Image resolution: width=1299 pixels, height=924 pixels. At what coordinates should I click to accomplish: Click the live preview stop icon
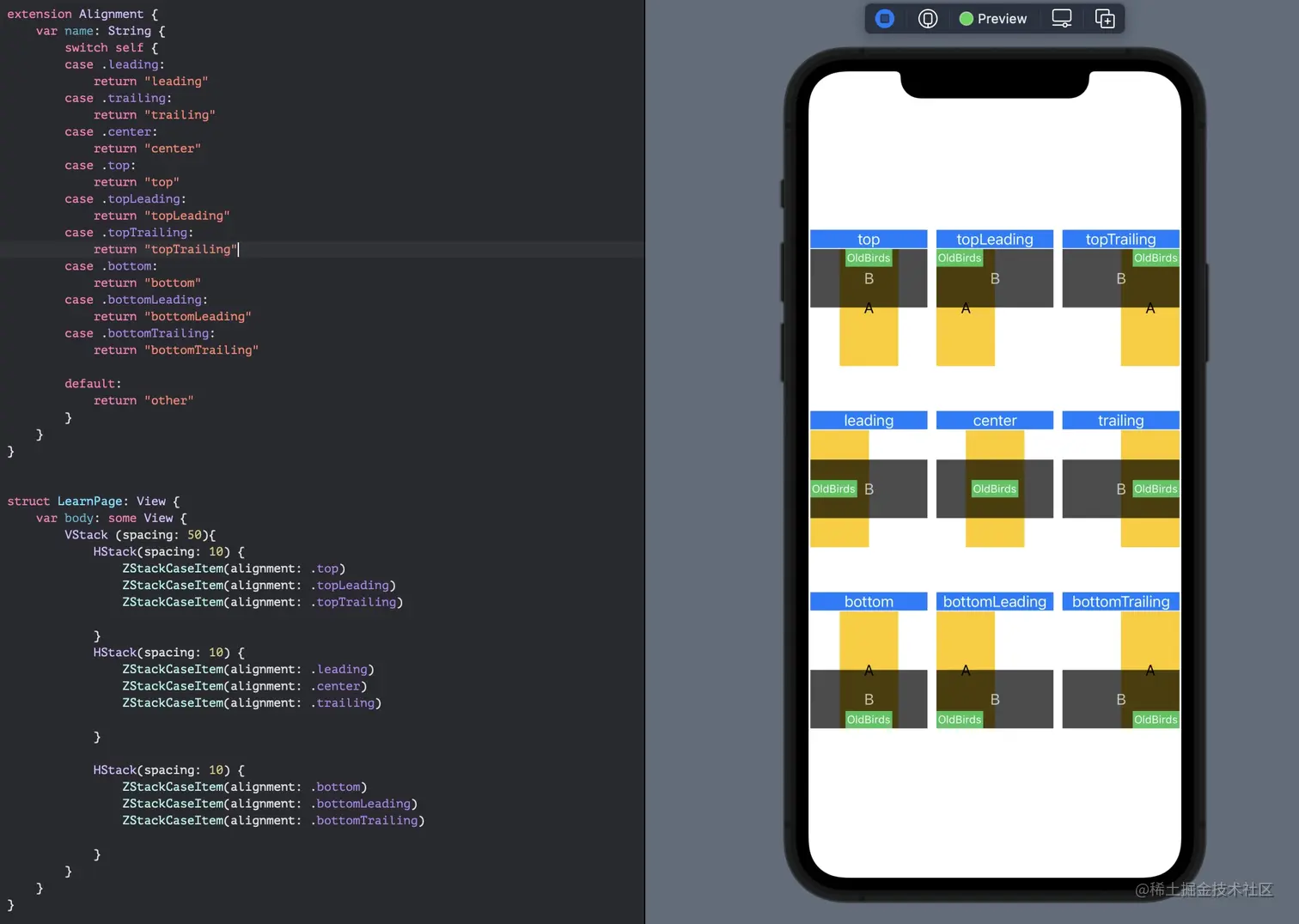pos(885,18)
